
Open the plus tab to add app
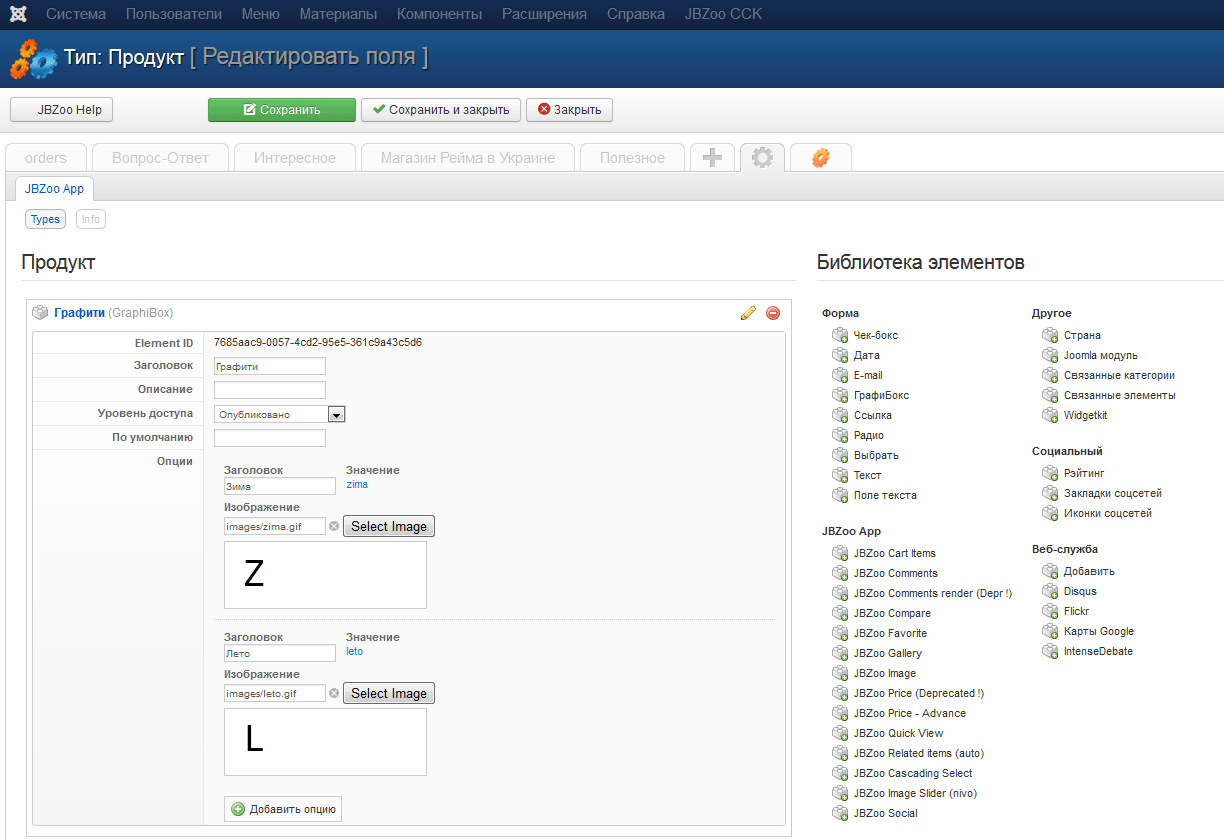click(x=712, y=158)
